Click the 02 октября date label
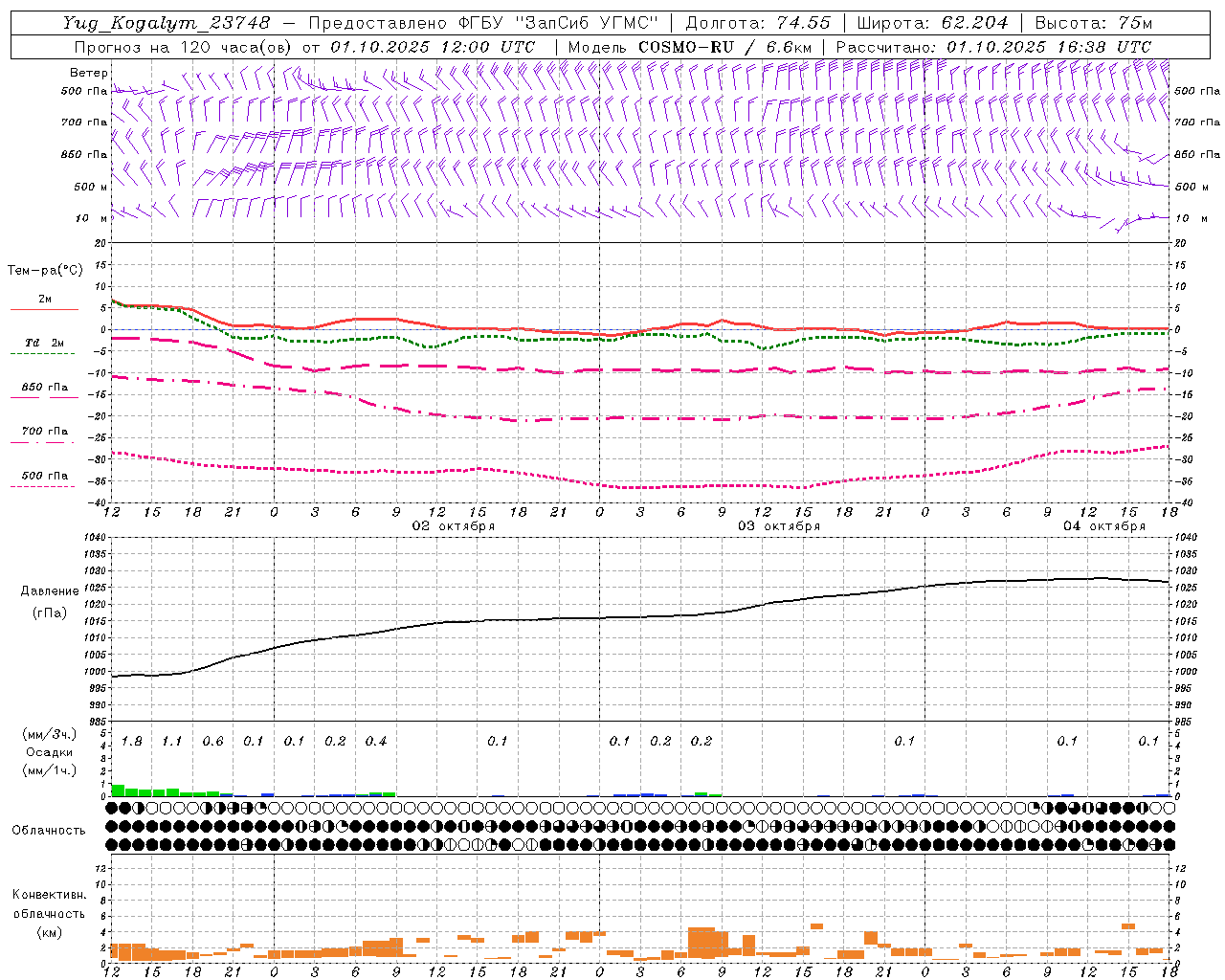1225x980 pixels. tap(454, 526)
